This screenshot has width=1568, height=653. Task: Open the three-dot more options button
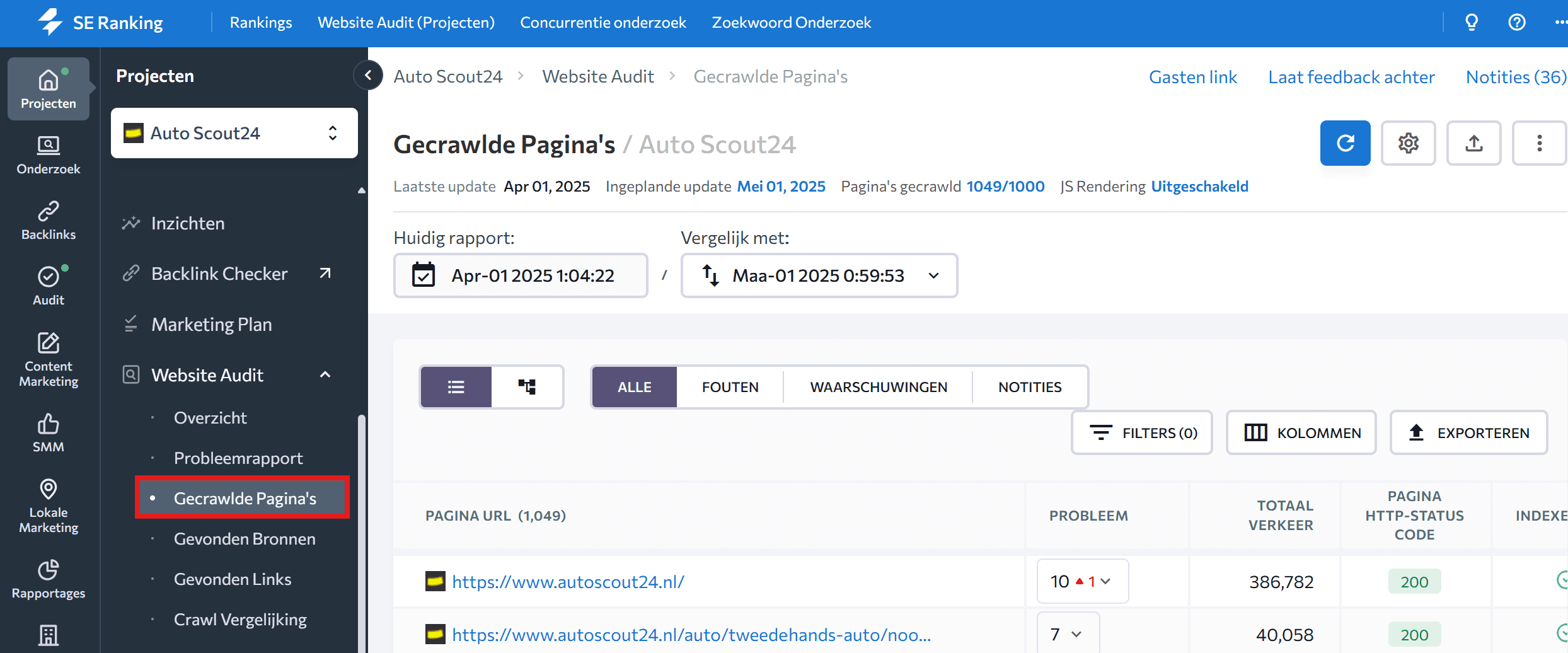(x=1540, y=143)
